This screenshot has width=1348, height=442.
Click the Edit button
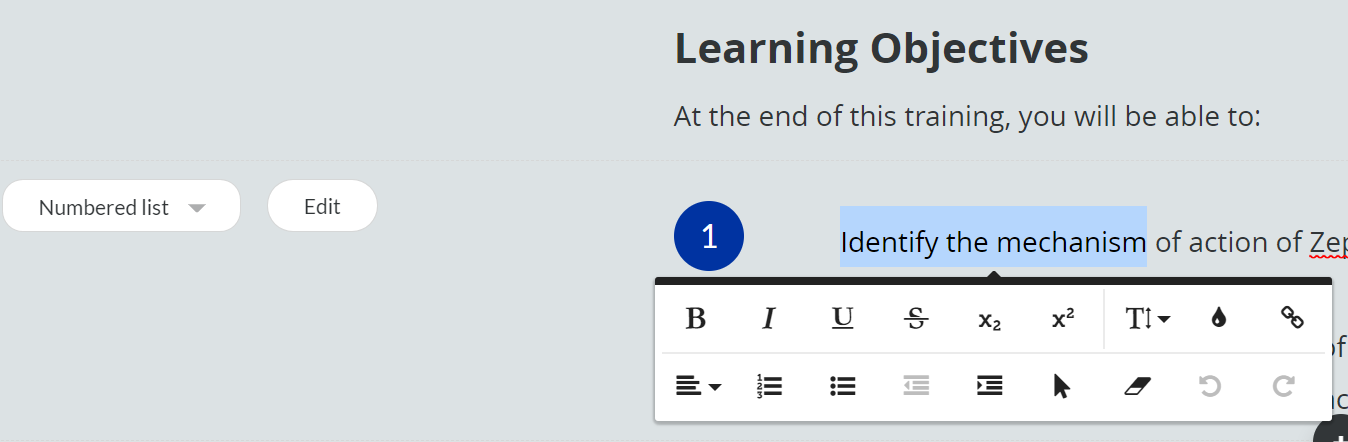[322, 207]
